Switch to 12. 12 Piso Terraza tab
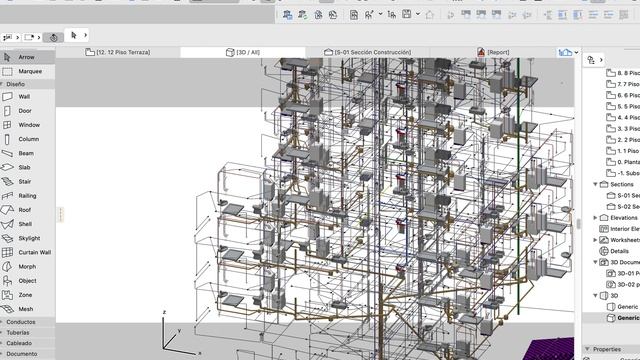Viewport: 640px width, 360px height. pyautogui.click(x=118, y=52)
